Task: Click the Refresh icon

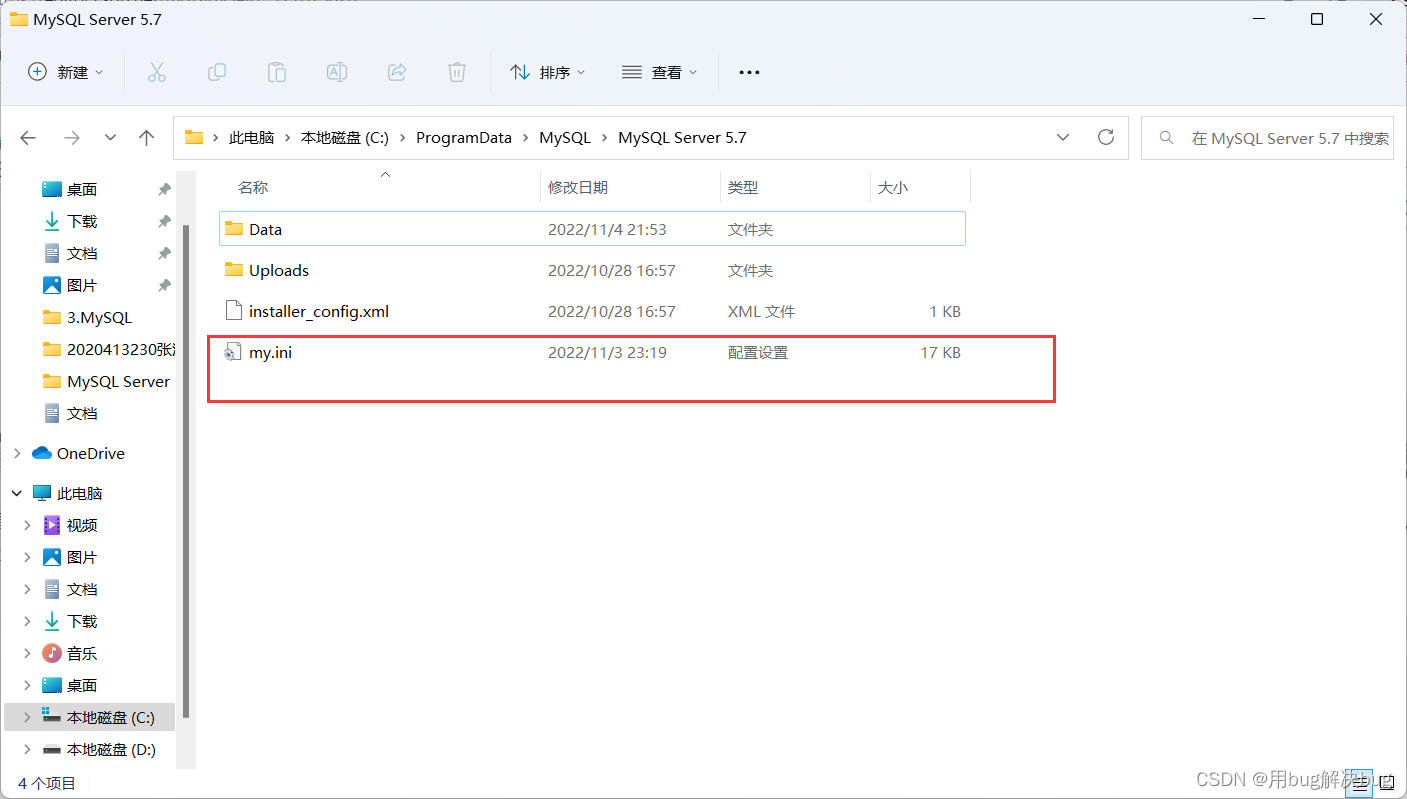Action: pyautogui.click(x=1106, y=137)
